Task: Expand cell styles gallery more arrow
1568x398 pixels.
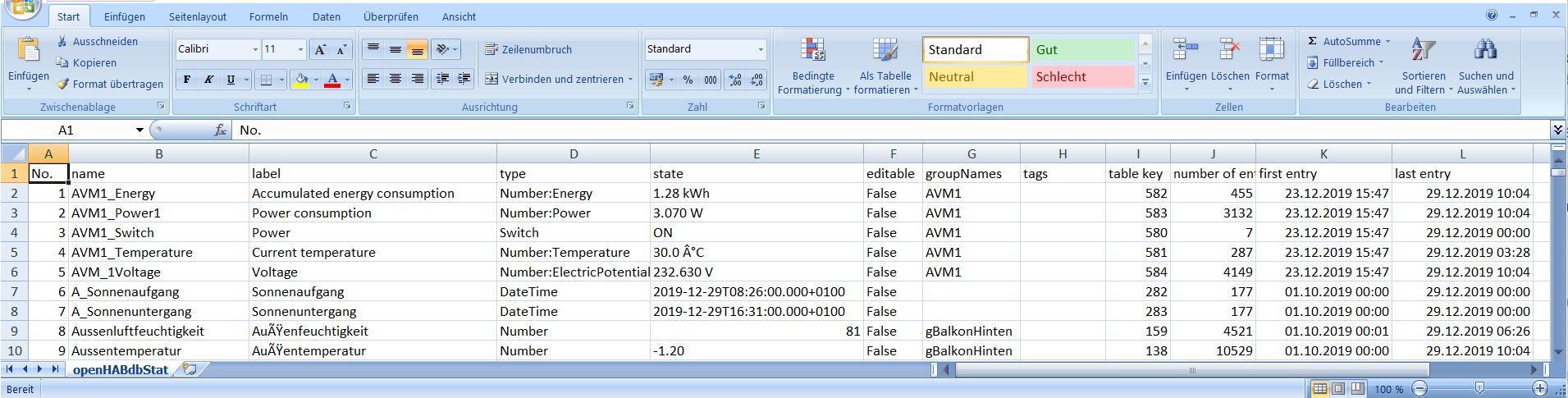Action: coord(1146,82)
